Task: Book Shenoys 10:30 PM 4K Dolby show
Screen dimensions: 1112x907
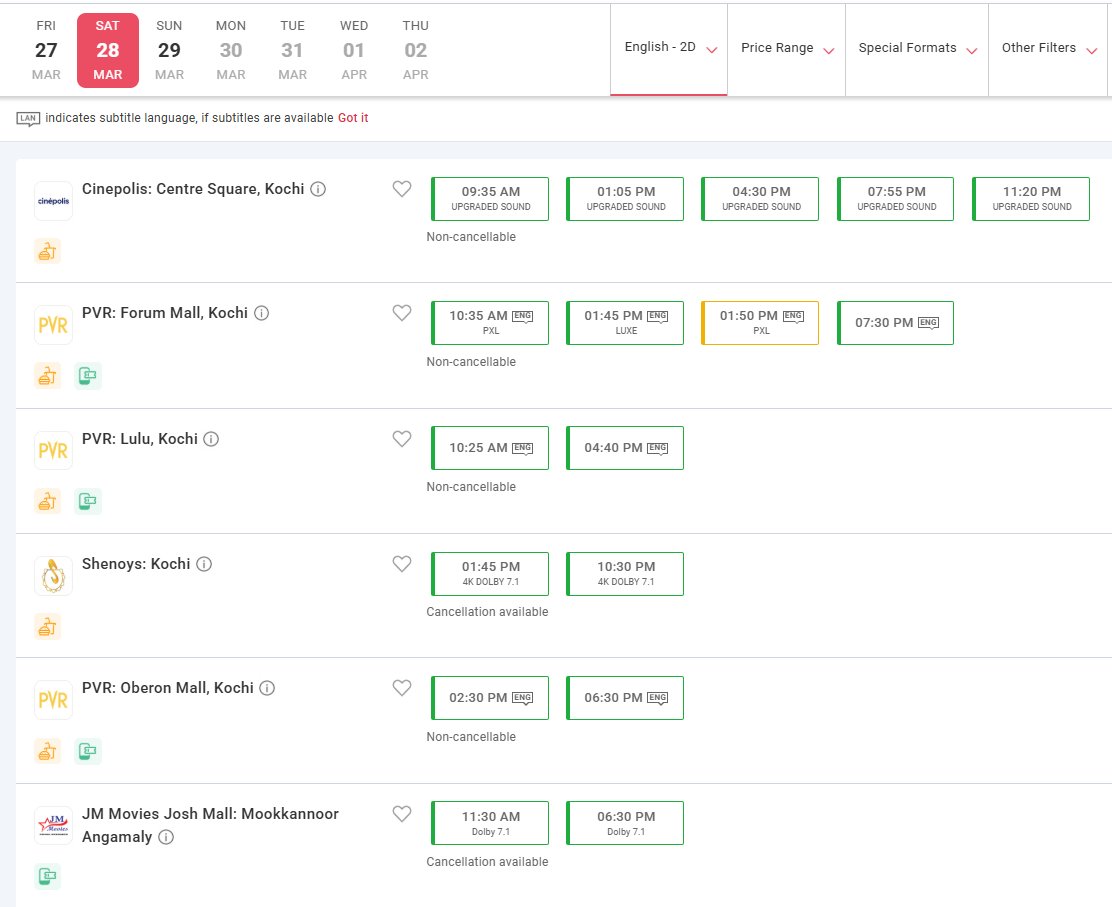Action: pos(625,574)
